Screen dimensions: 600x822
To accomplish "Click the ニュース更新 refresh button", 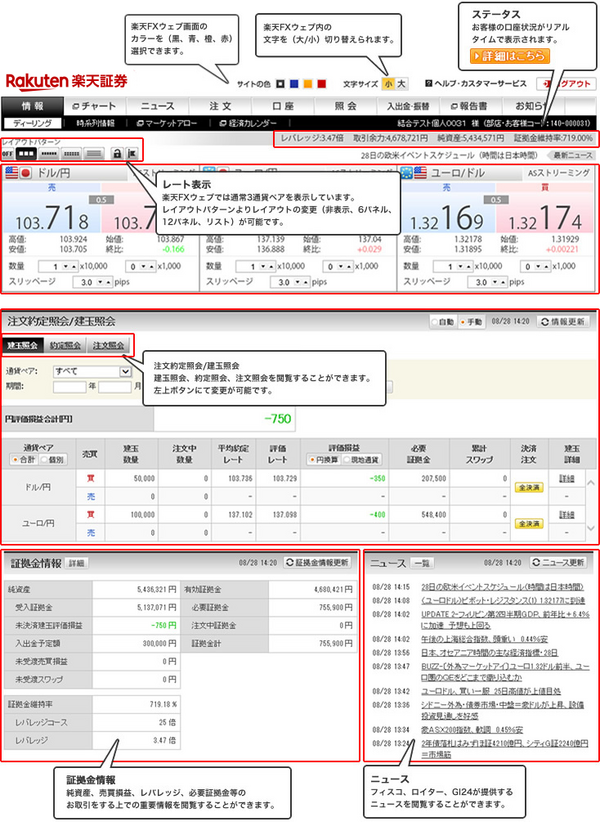I will 559,563.
